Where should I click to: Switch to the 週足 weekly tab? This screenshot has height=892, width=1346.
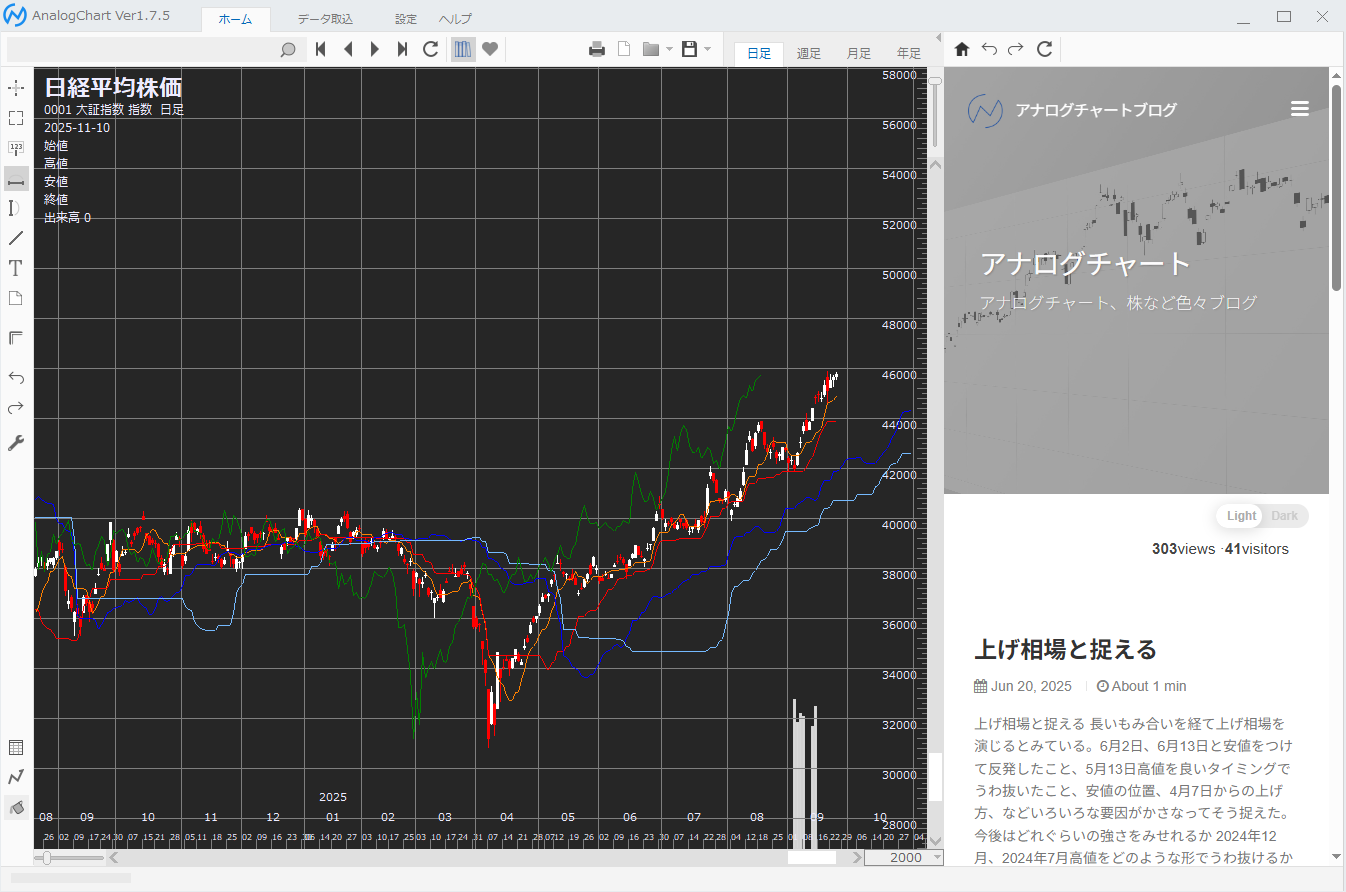(809, 54)
